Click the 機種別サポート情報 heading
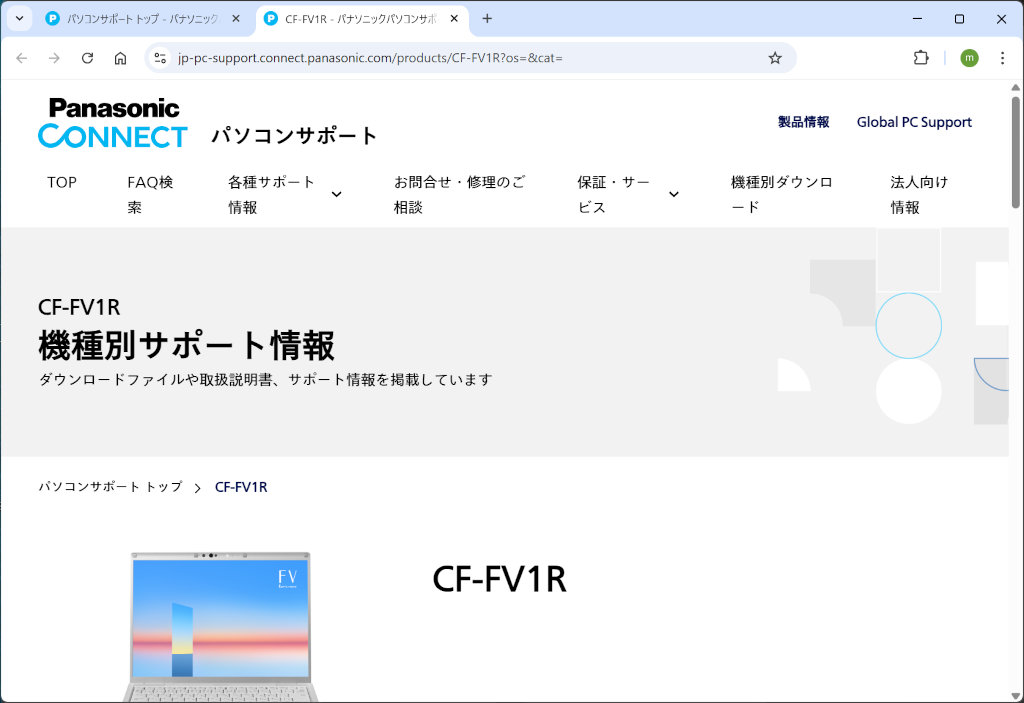 (186, 345)
